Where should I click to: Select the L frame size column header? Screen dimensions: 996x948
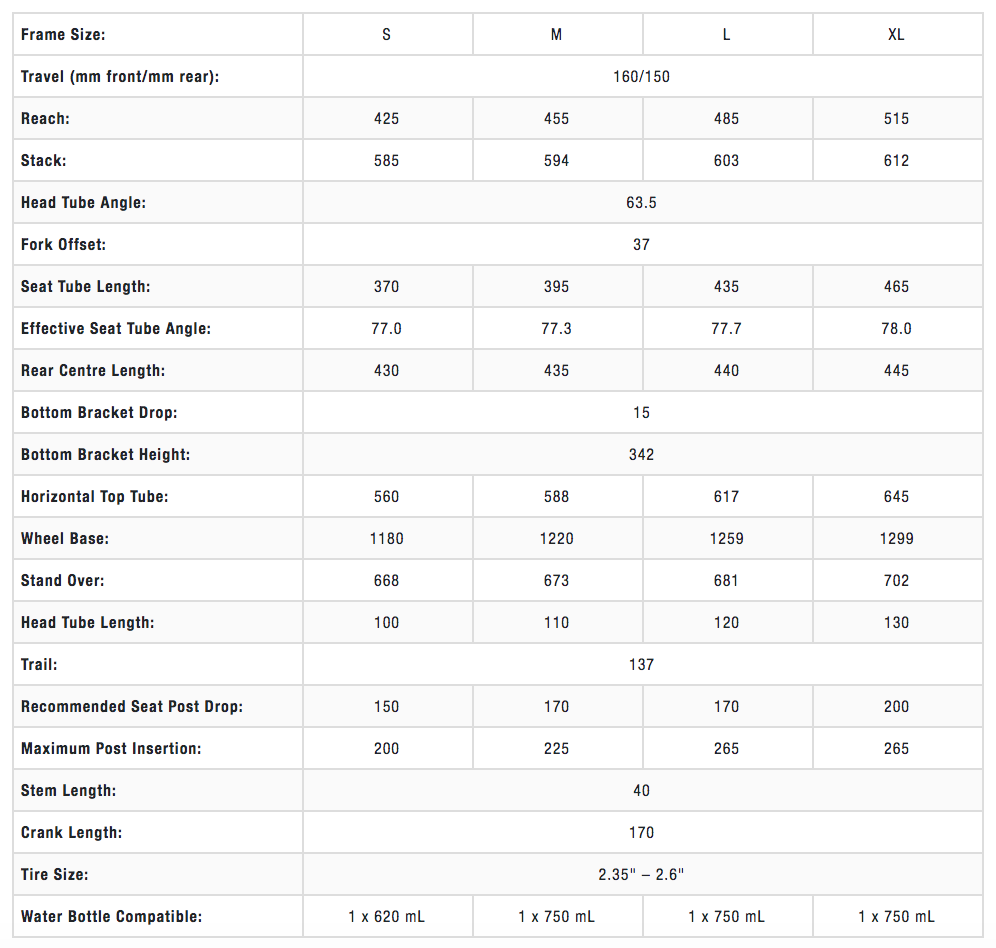click(726, 35)
